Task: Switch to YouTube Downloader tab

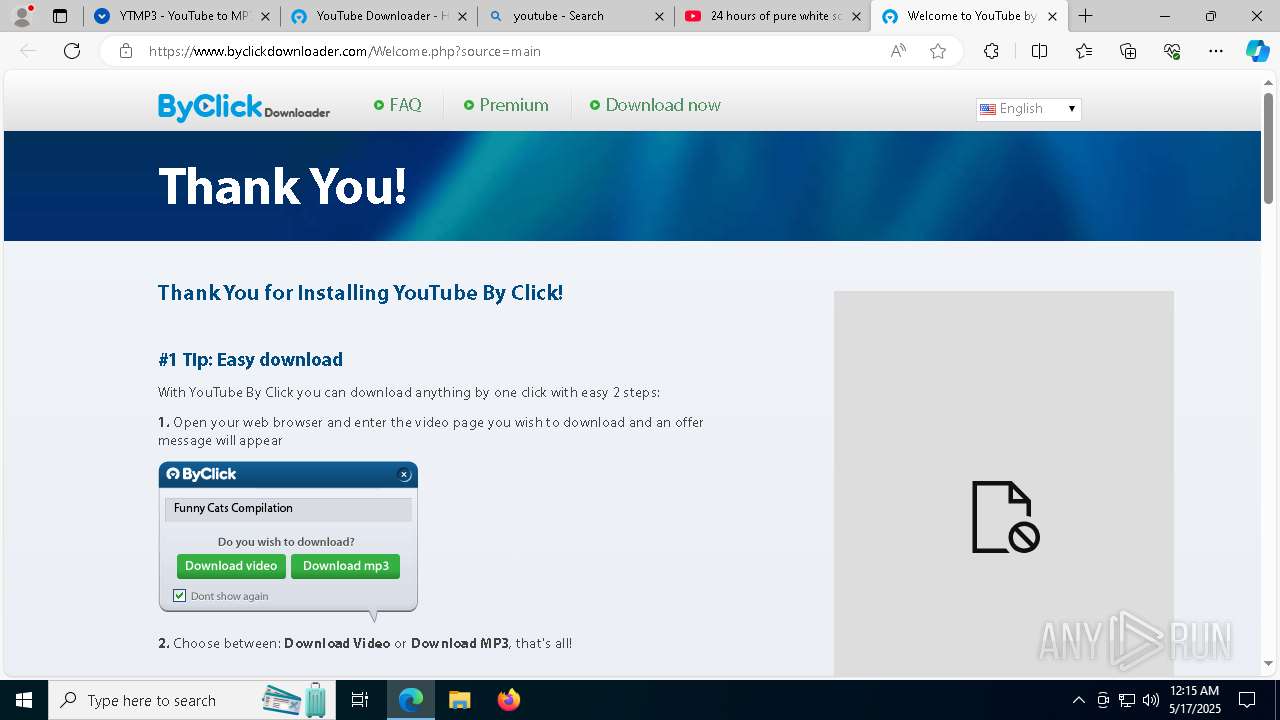Action: coord(378,16)
